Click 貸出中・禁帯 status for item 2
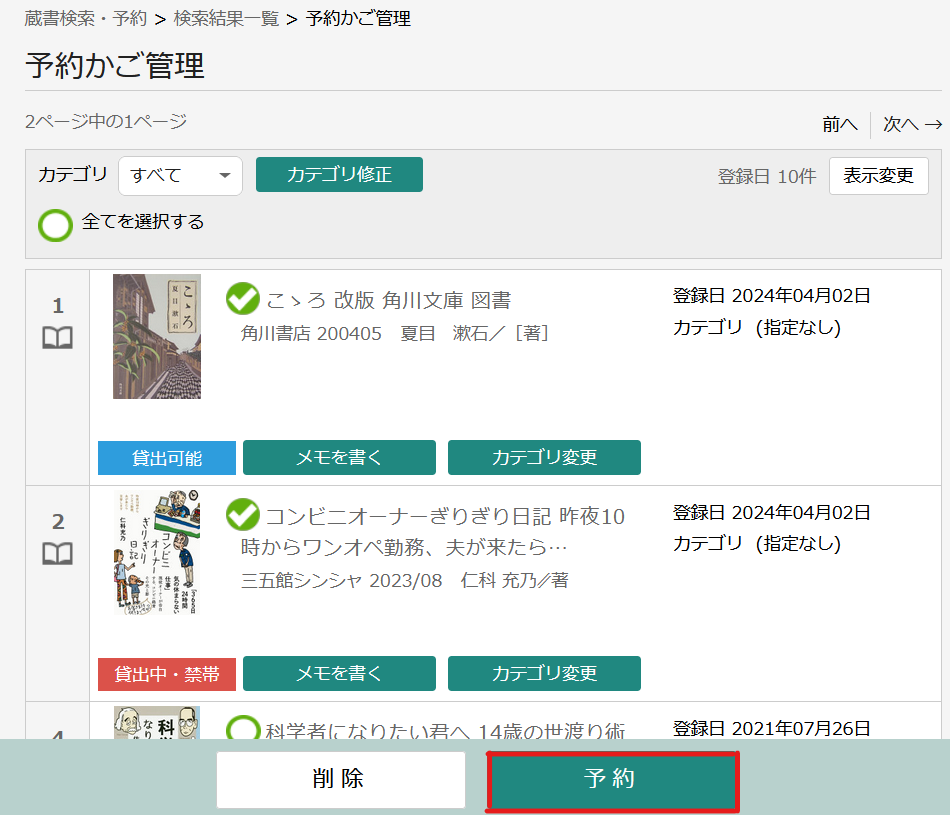This screenshot has height=815, width=950. tap(167, 674)
